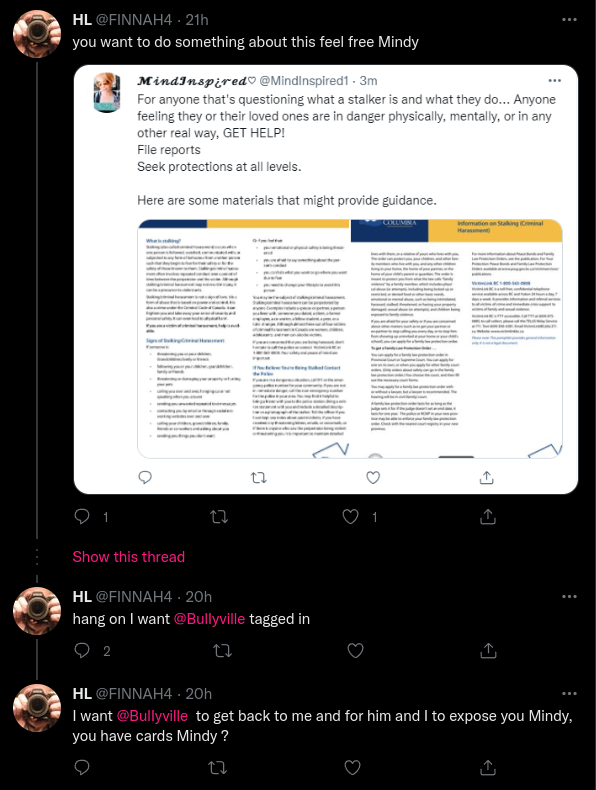Open HL's camera avatar on first tweet

point(37,34)
